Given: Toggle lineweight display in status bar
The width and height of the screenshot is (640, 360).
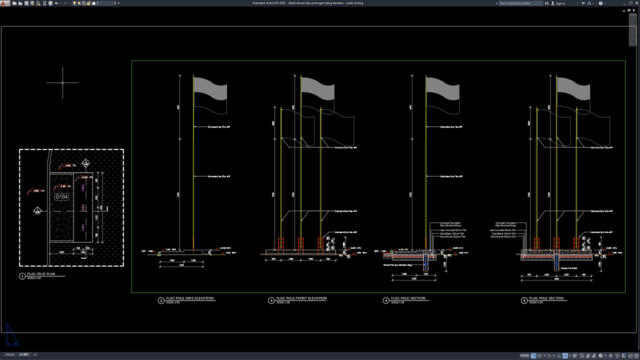Looking at the screenshot, I should coord(575,356).
